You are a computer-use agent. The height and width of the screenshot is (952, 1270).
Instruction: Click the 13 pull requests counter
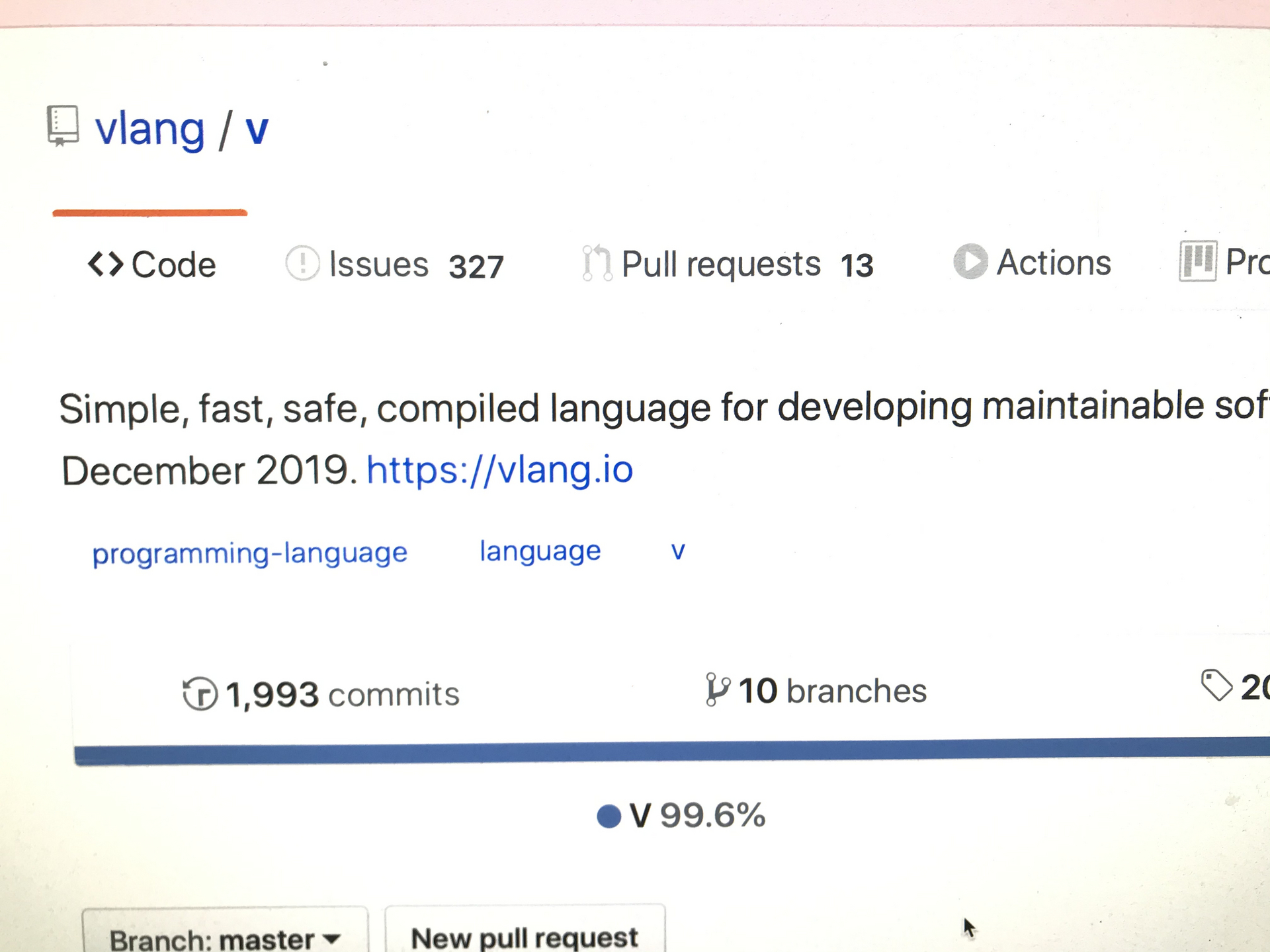857,266
